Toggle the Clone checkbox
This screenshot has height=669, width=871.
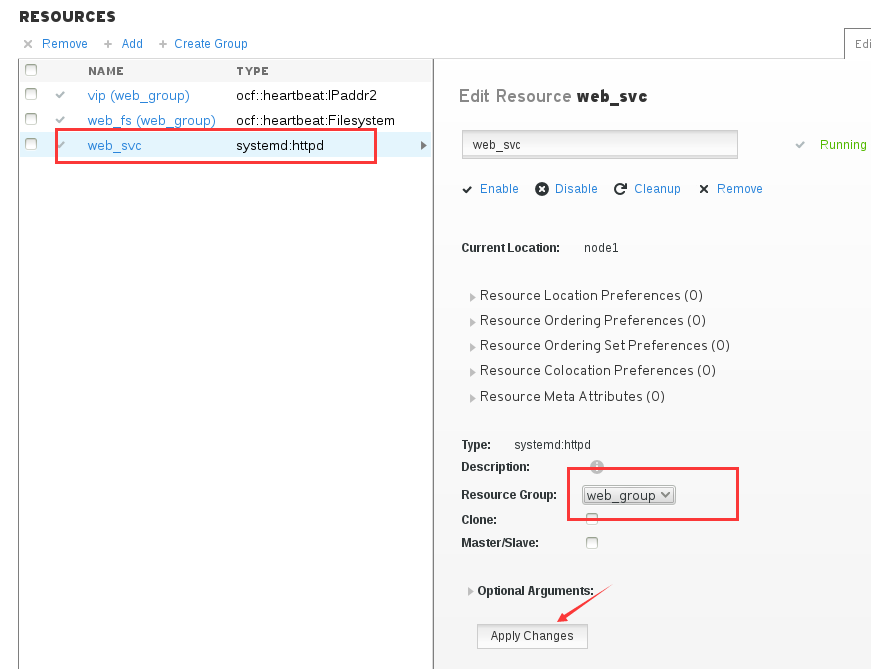tap(592, 519)
